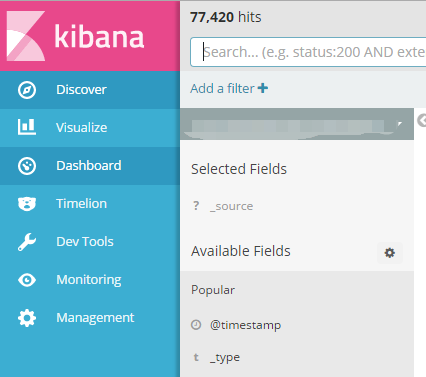Viewport: 426px width, 377px height.
Task: Open the Timelion section
Action: click(x=90, y=204)
